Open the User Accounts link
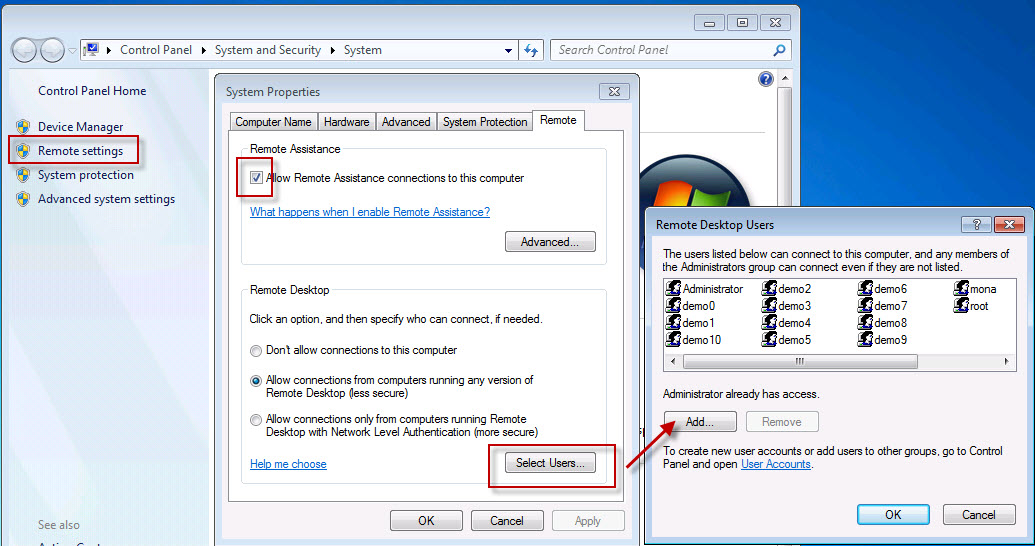Image resolution: width=1035 pixels, height=546 pixels. (x=775, y=464)
